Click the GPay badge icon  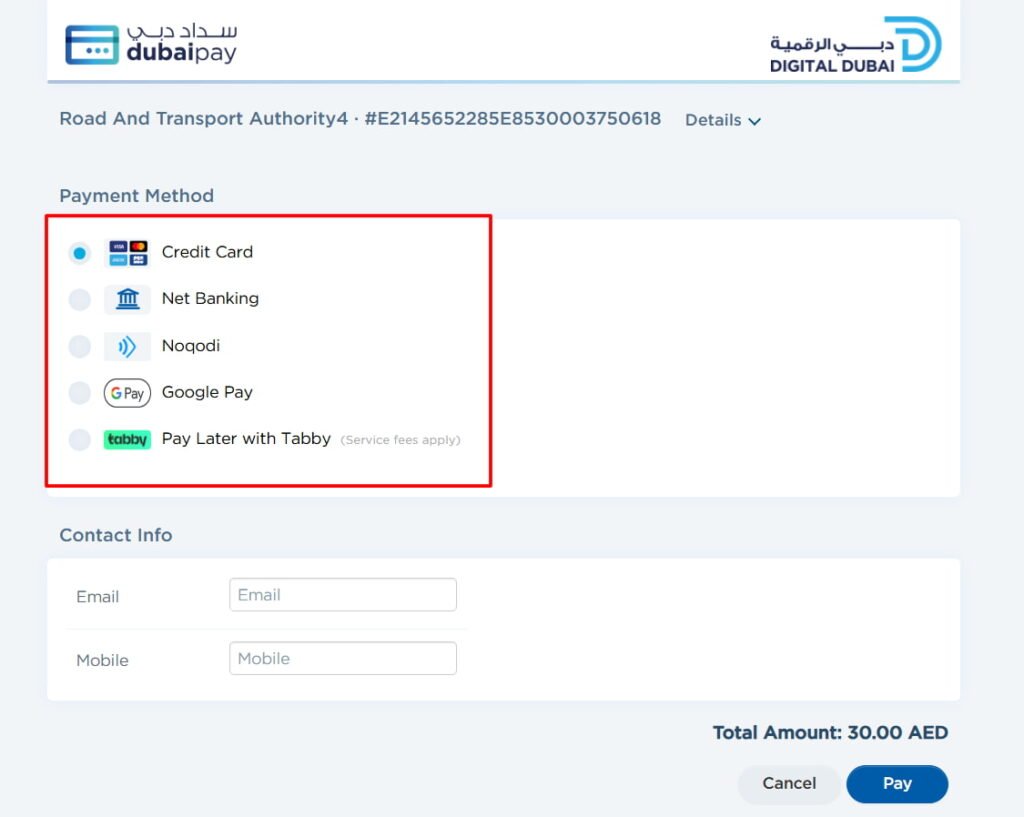pyautogui.click(x=126, y=393)
